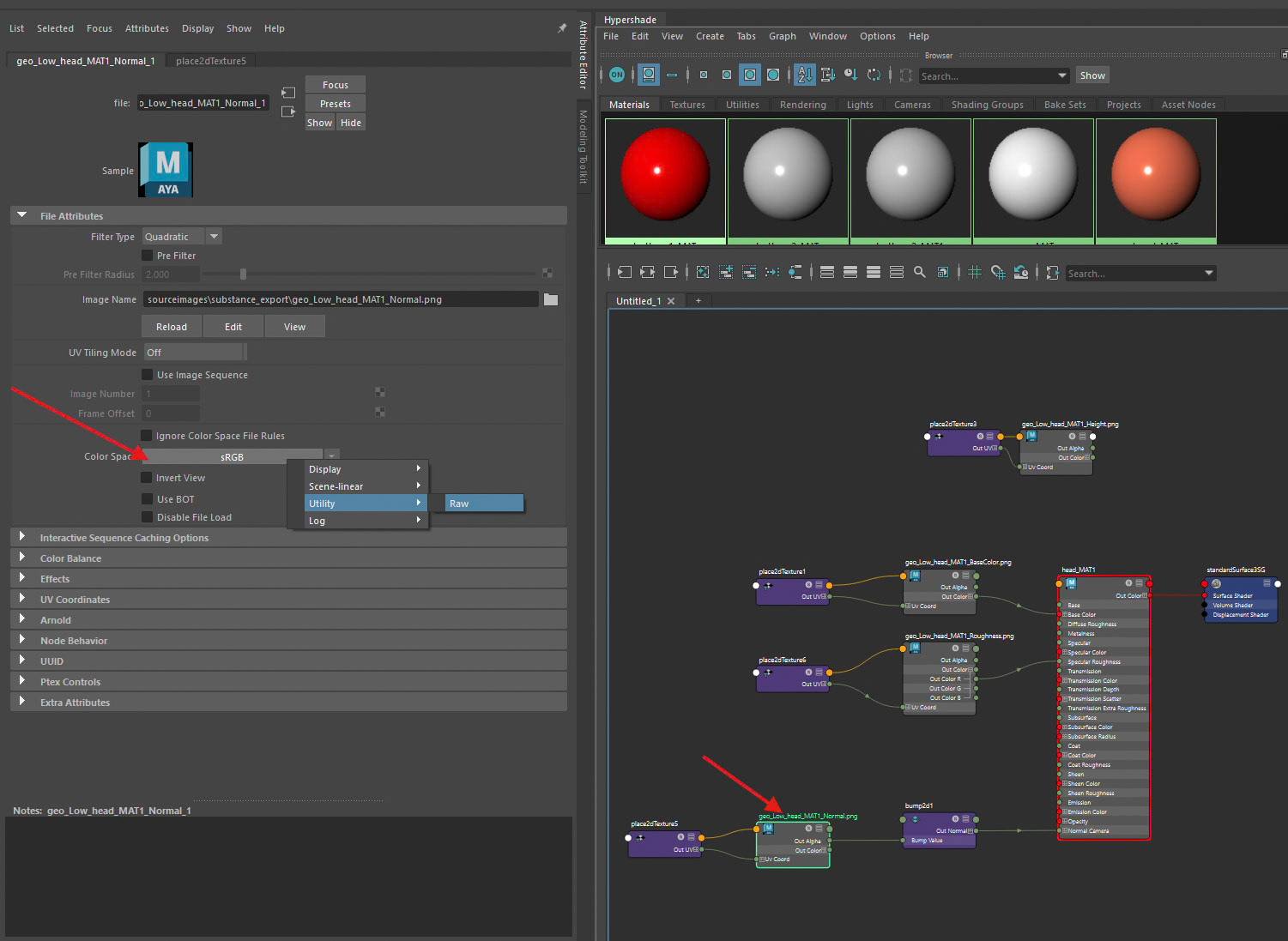The height and width of the screenshot is (941, 1288).
Task: Open place2dTexture5 tab in Attribute Editor
Action: 211,61
